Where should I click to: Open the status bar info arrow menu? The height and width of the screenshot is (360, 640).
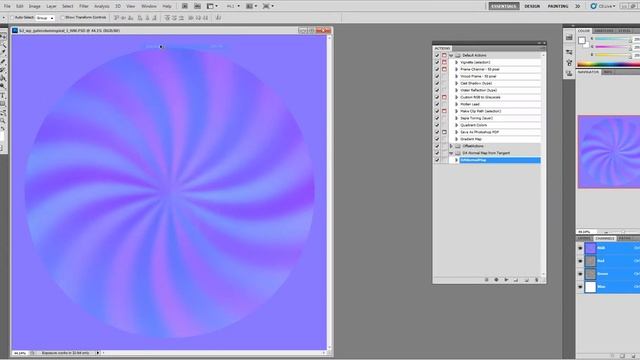[x=98, y=353]
